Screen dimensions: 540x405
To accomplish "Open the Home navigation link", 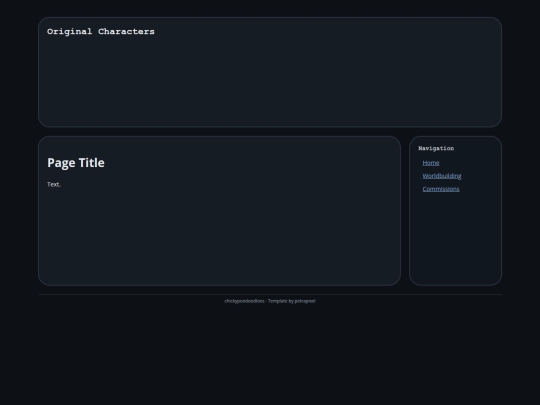I will point(431,163).
